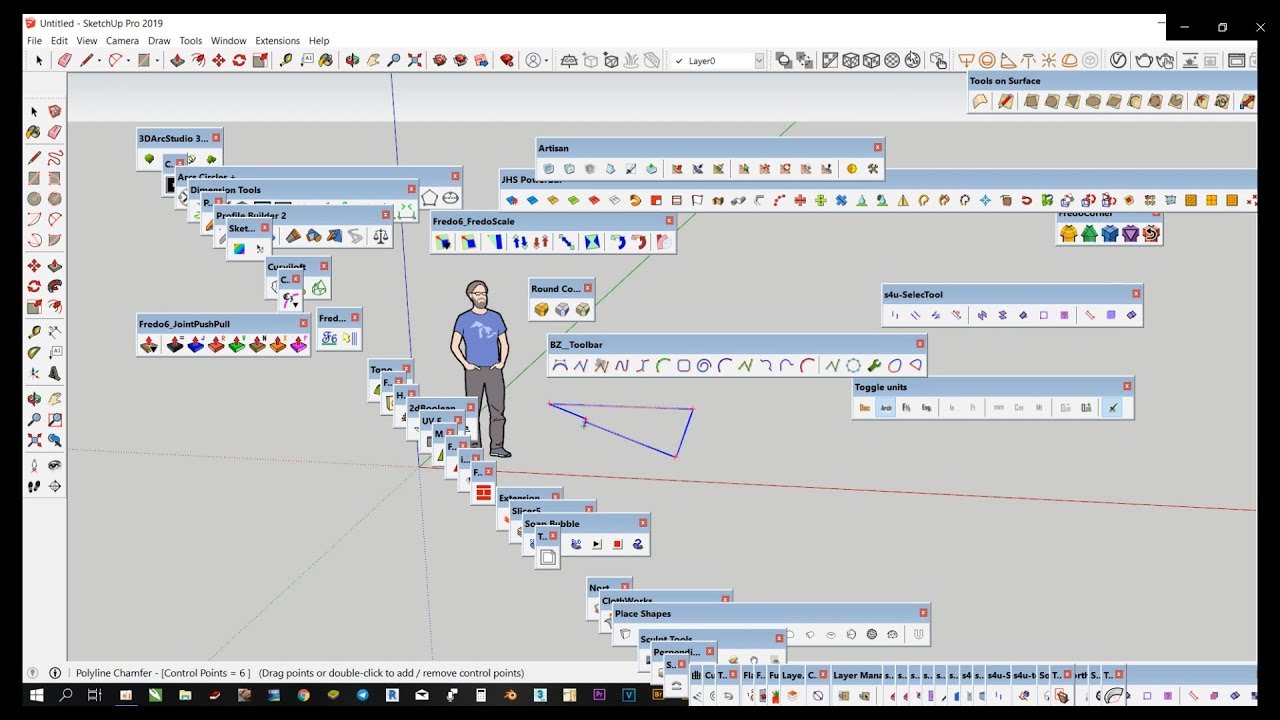Image resolution: width=1280 pixels, height=720 pixels.
Task: Expand the user account dropdown arrow
Action: click(x=546, y=61)
